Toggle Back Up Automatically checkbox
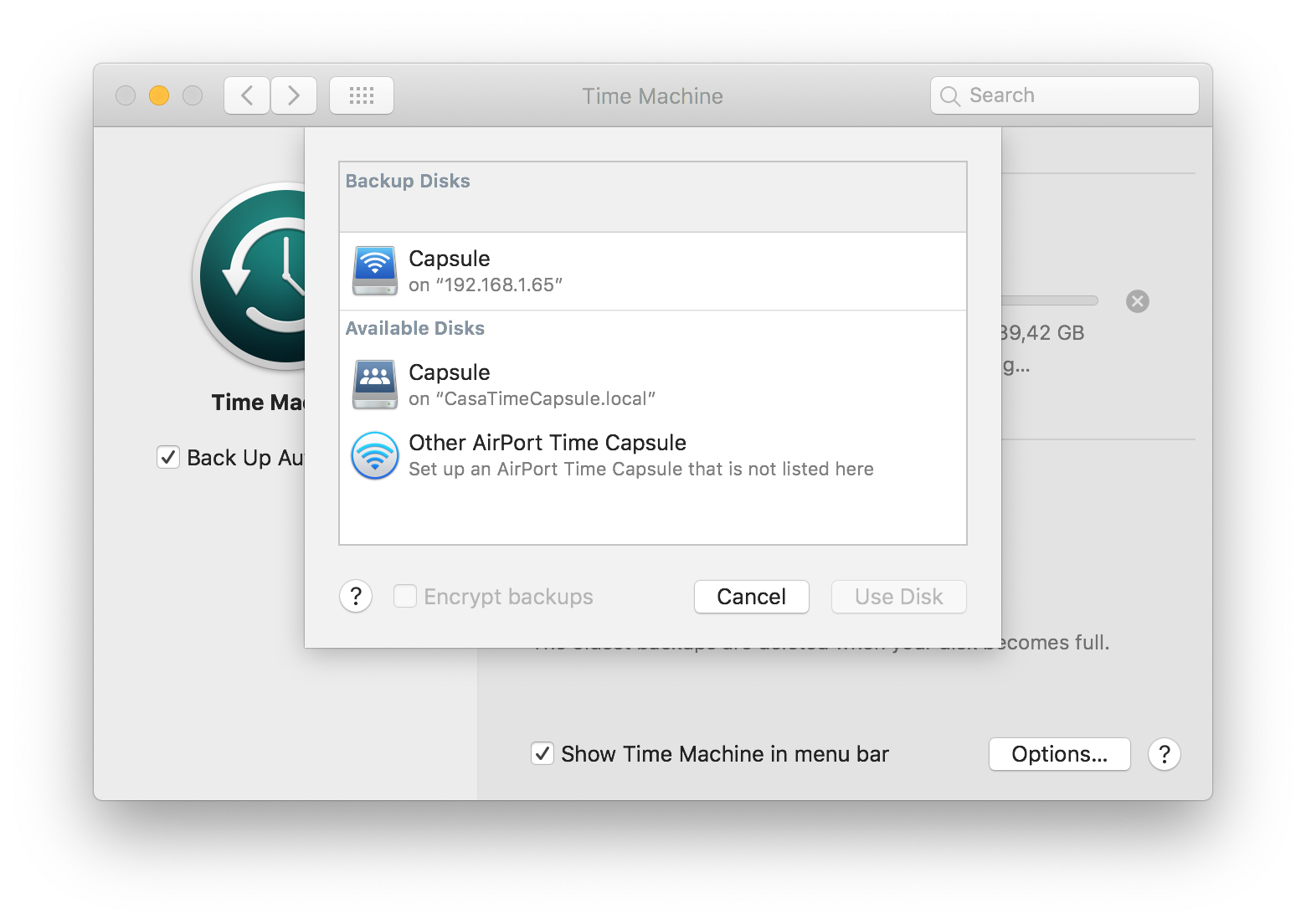The width and height of the screenshot is (1306, 924). point(168,458)
